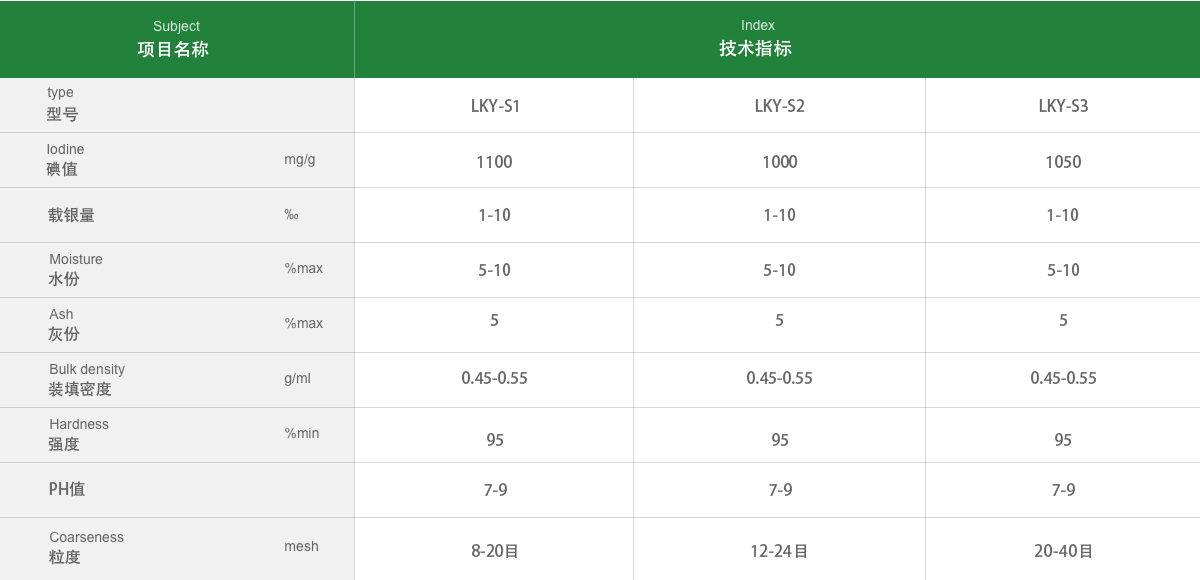Click the mesh unit text

coord(301,547)
